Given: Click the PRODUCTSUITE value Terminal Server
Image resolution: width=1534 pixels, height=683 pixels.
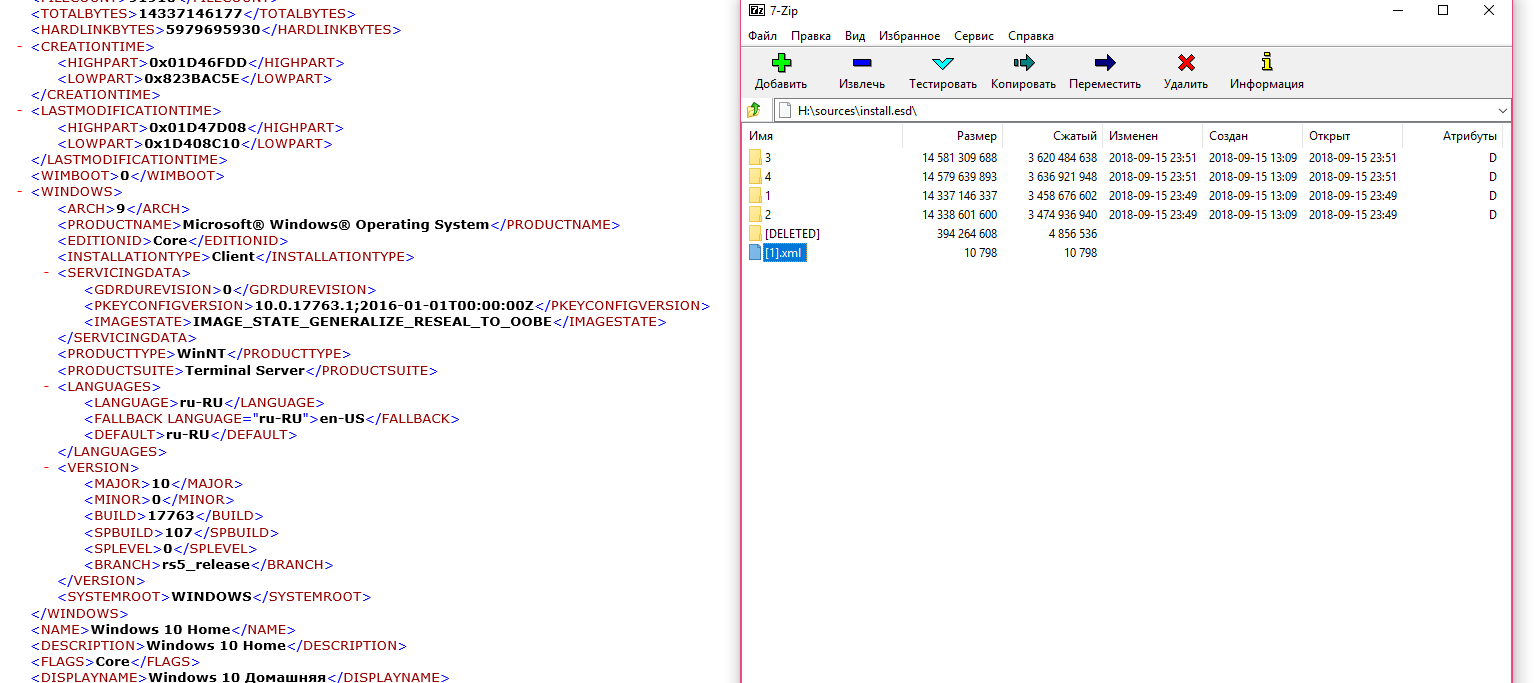Looking at the screenshot, I should pyautogui.click(x=245, y=371).
